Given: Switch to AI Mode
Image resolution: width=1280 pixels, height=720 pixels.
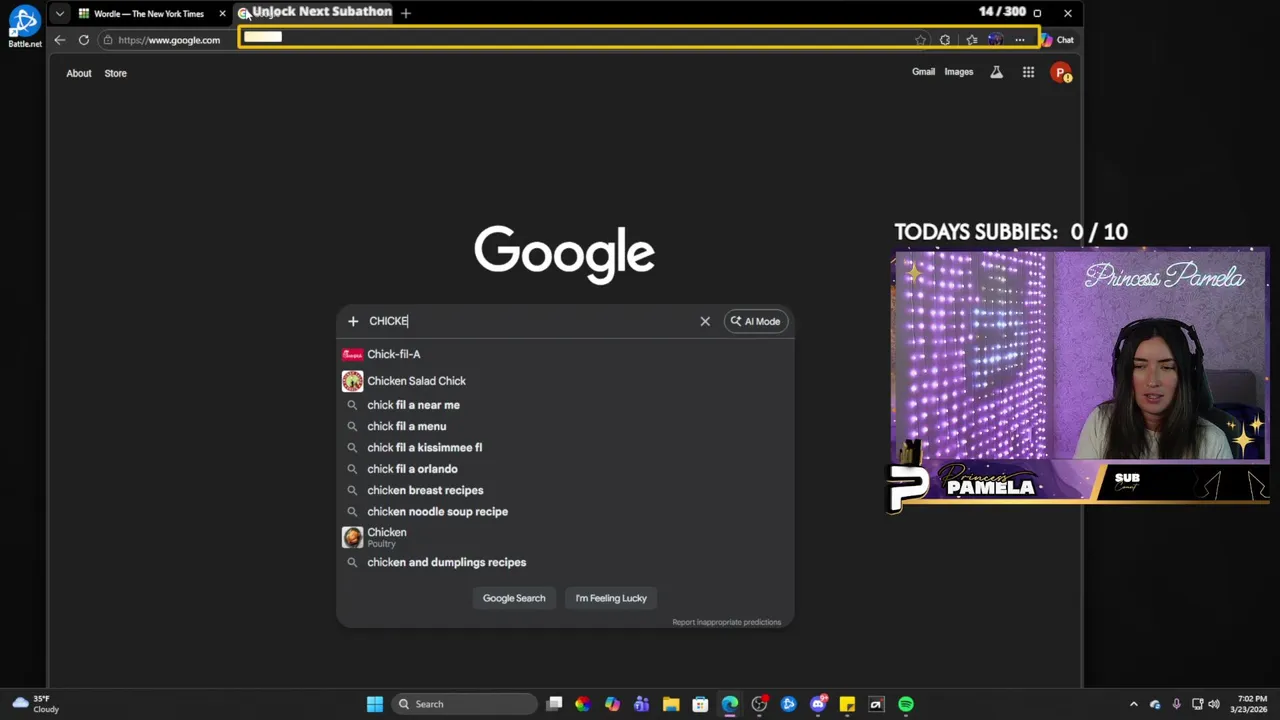Looking at the screenshot, I should 755,321.
